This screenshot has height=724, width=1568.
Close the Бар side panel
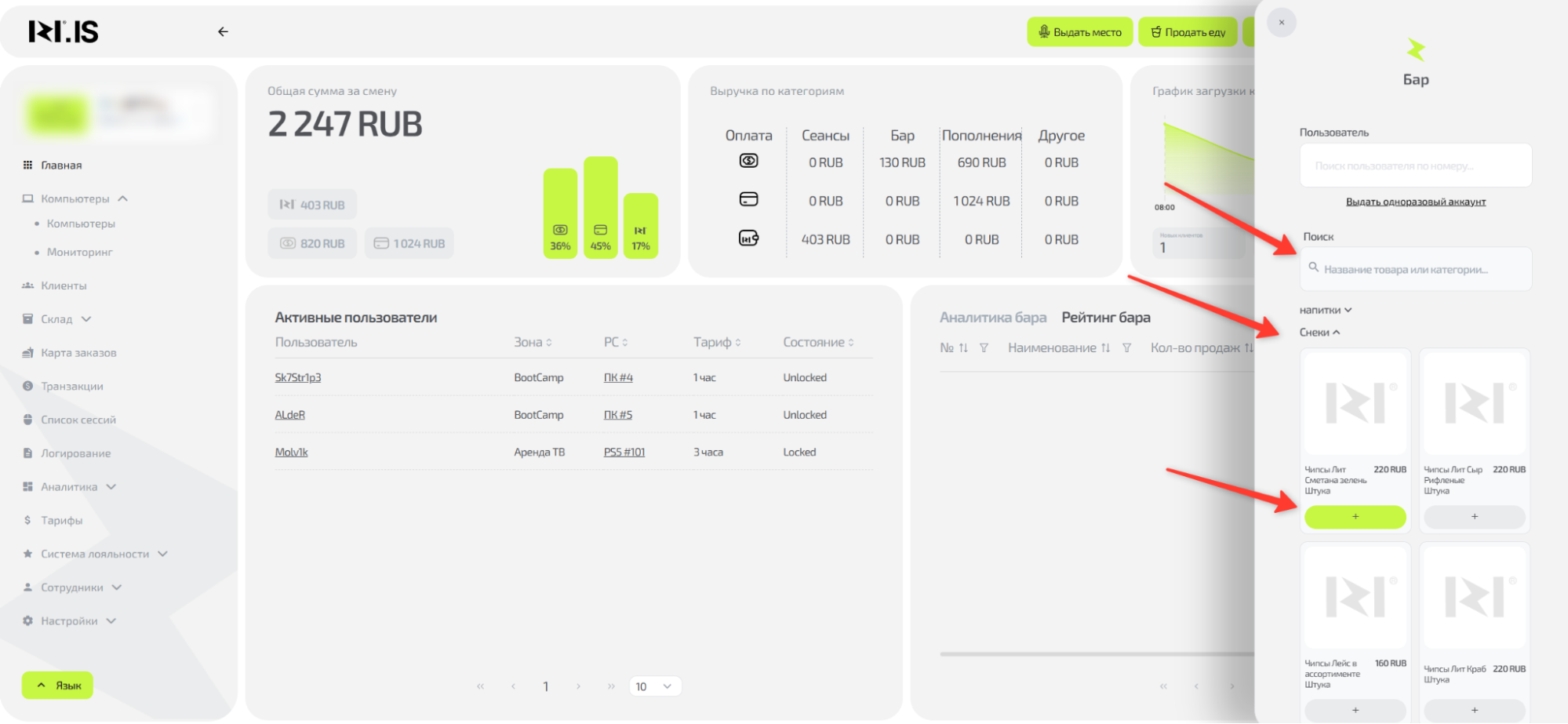point(1282,23)
